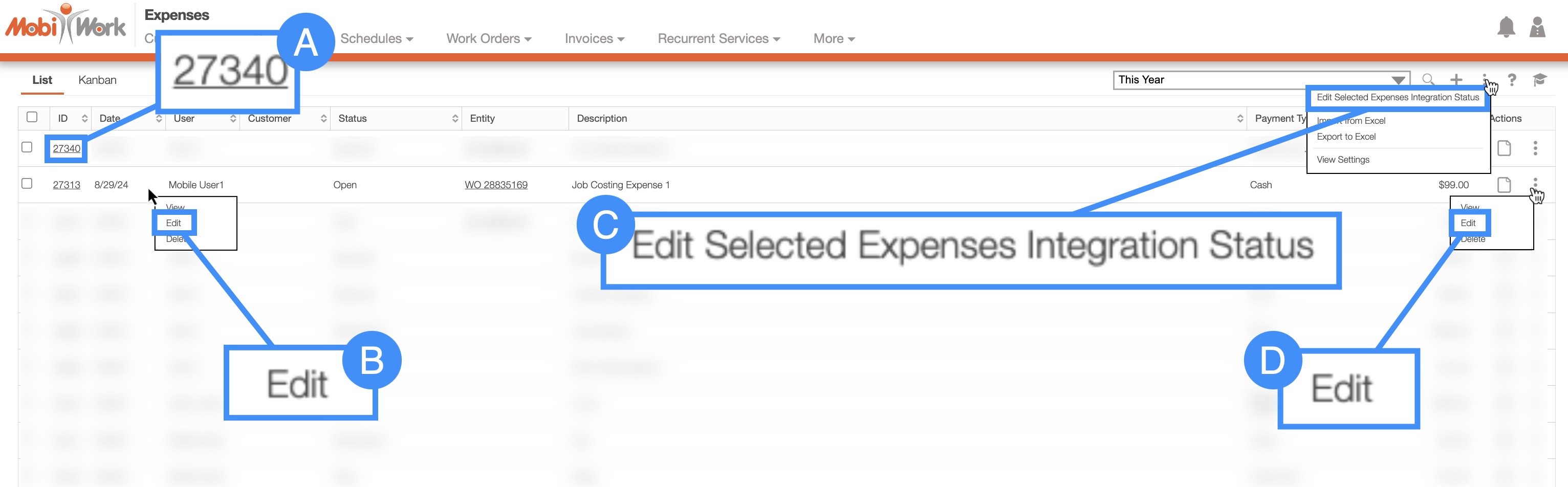Viewport: 1568px width, 487px height.
Task: Click the notifications bell icon
Action: [1506, 28]
